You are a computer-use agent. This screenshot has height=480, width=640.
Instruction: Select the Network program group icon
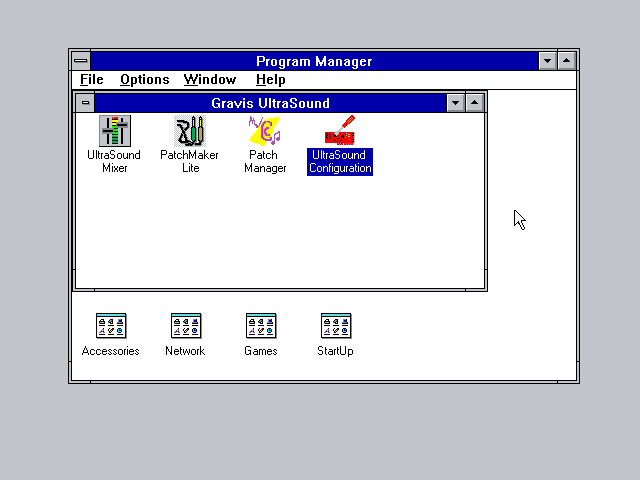[x=186, y=326]
